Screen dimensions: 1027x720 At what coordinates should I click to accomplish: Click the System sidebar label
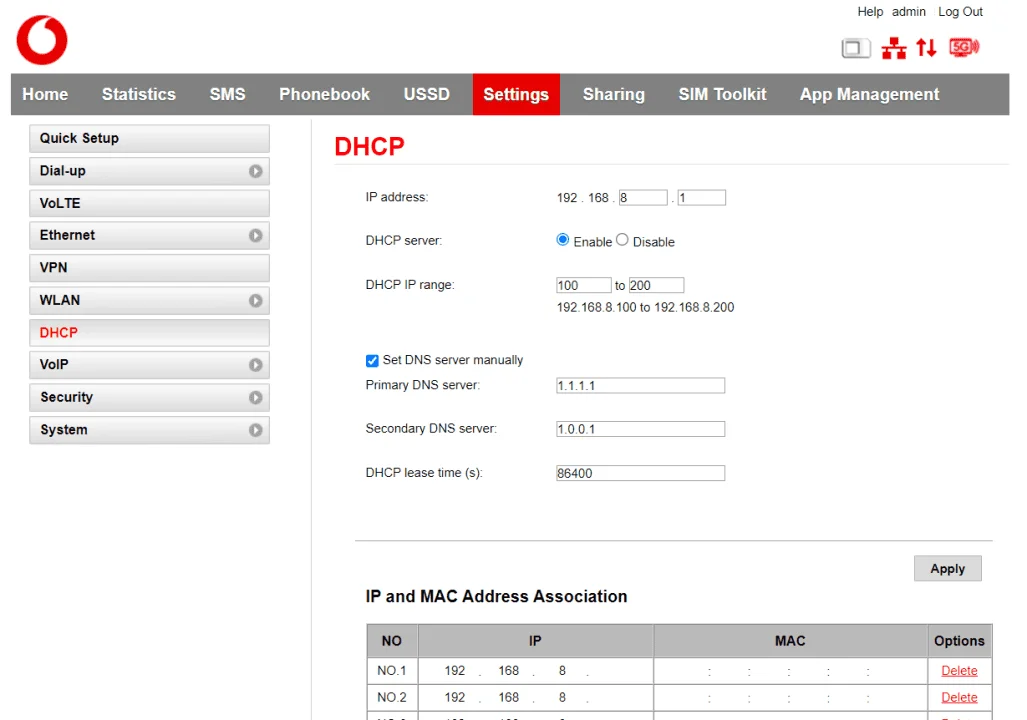tap(64, 430)
